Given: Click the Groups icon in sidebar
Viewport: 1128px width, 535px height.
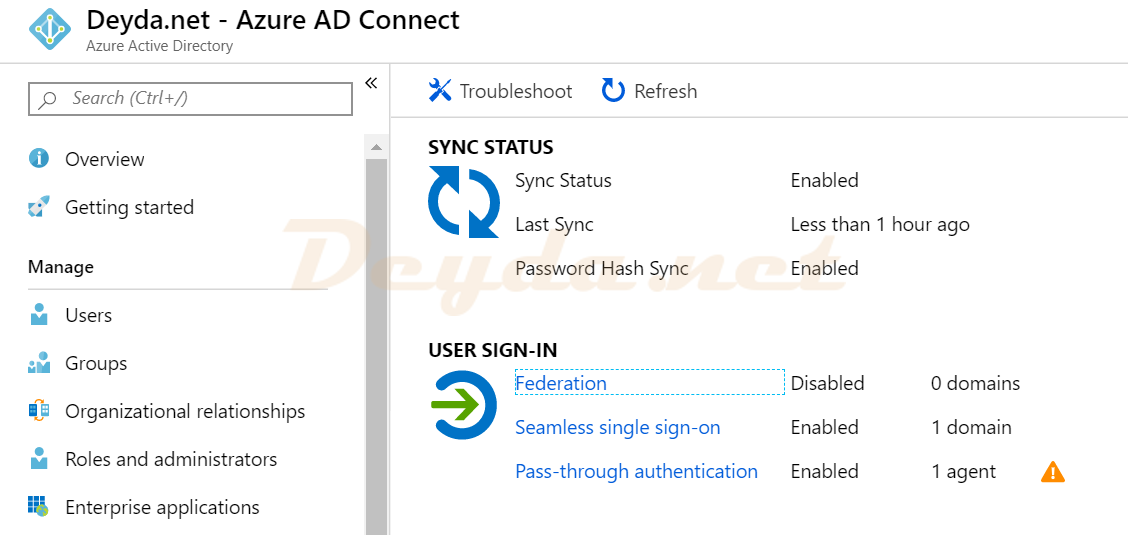Looking at the screenshot, I should coord(39,362).
